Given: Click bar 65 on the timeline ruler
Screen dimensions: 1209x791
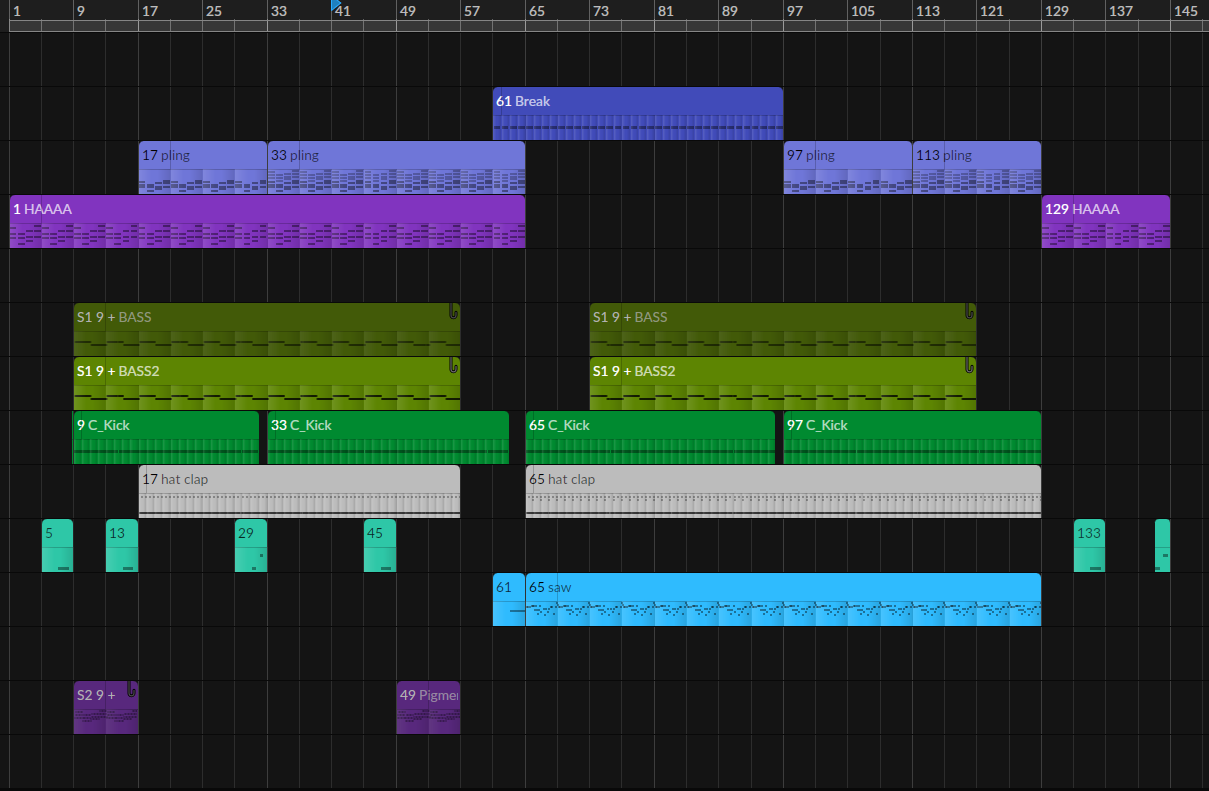Looking at the screenshot, I should tap(536, 11).
